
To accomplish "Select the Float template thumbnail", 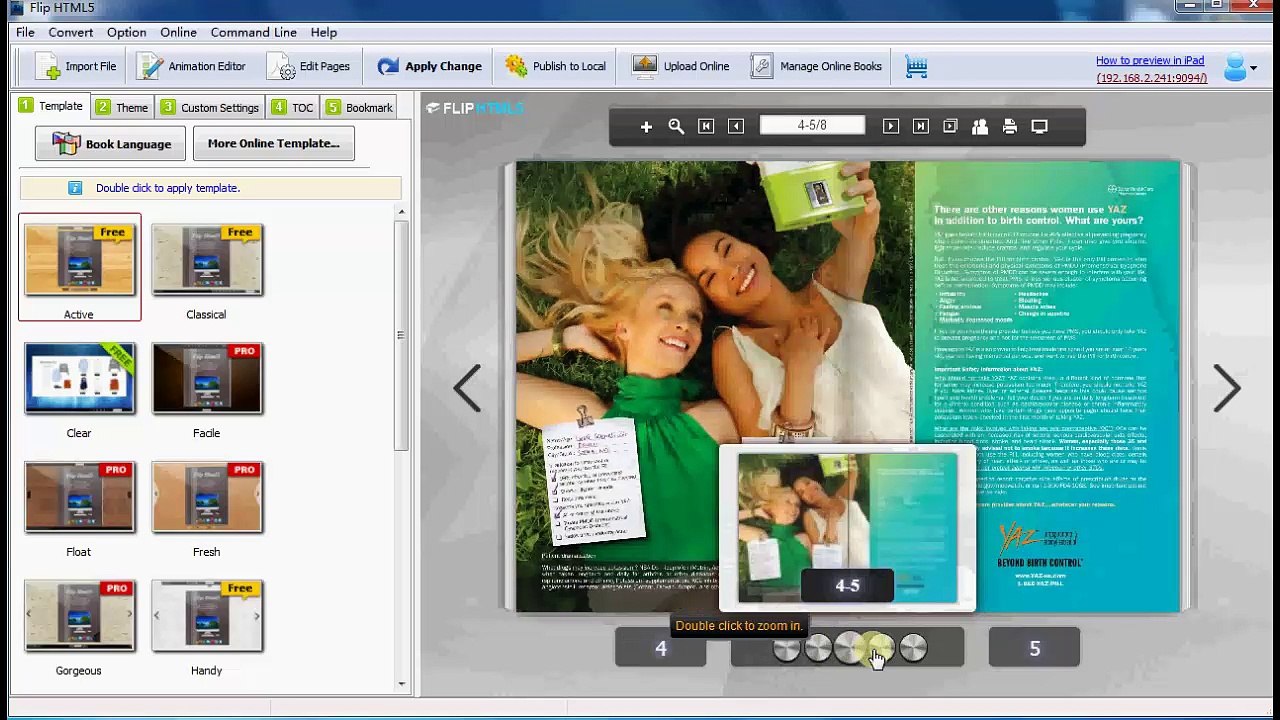I will (x=79, y=497).
